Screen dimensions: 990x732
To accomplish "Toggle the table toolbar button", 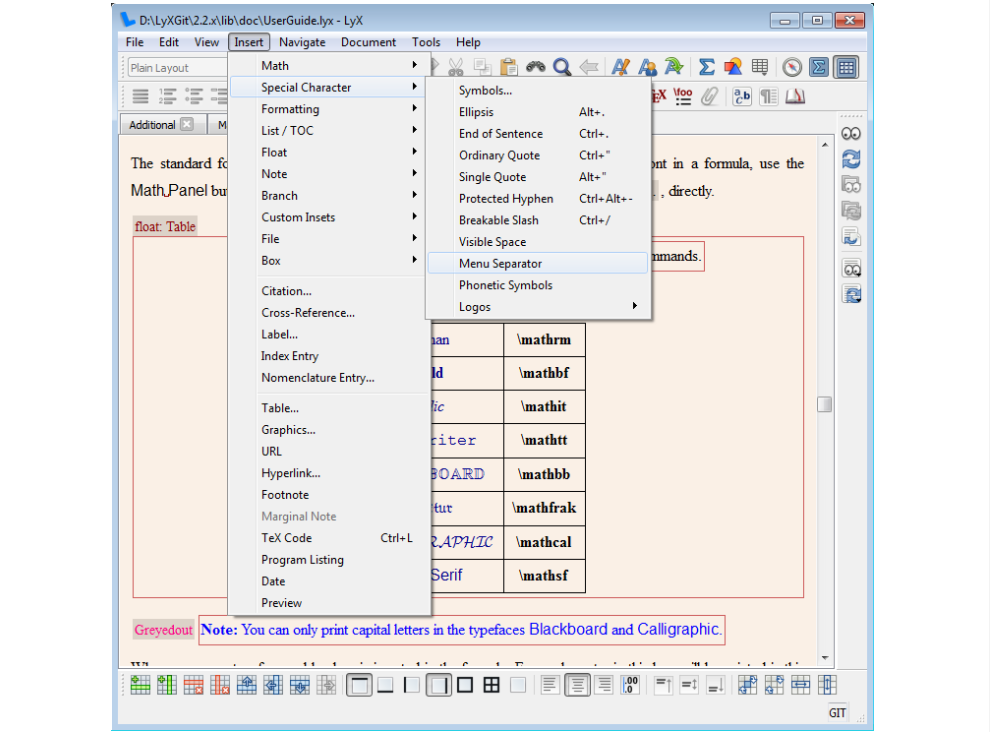I will point(846,67).
